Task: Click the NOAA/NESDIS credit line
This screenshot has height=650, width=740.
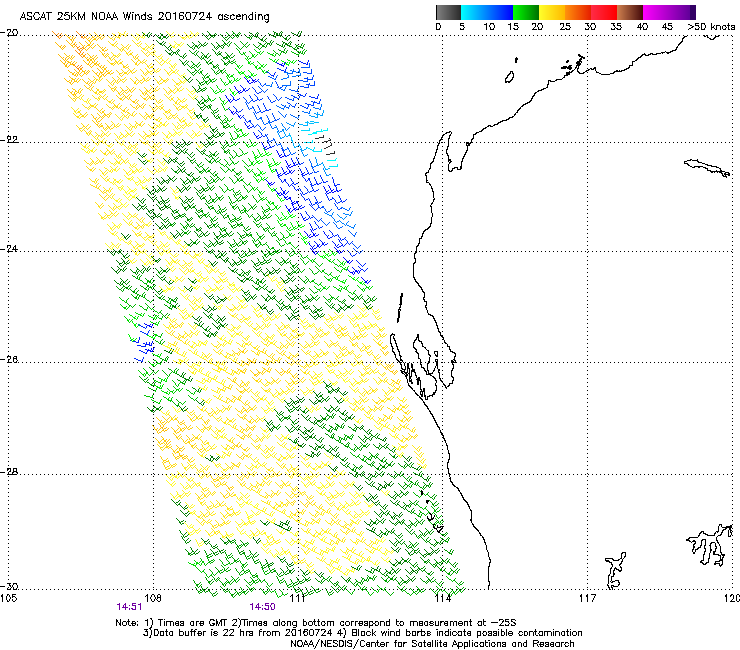Action: (432, 644)
